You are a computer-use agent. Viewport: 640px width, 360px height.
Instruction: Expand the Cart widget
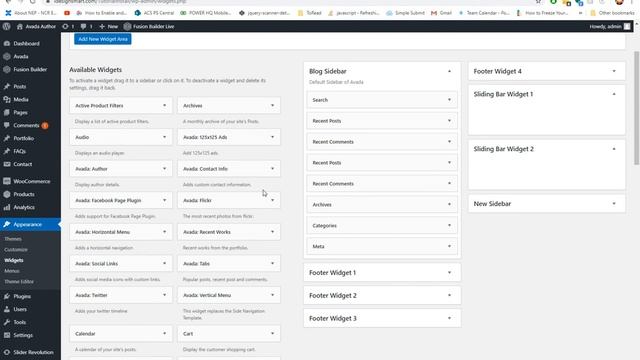coord(272,333)
